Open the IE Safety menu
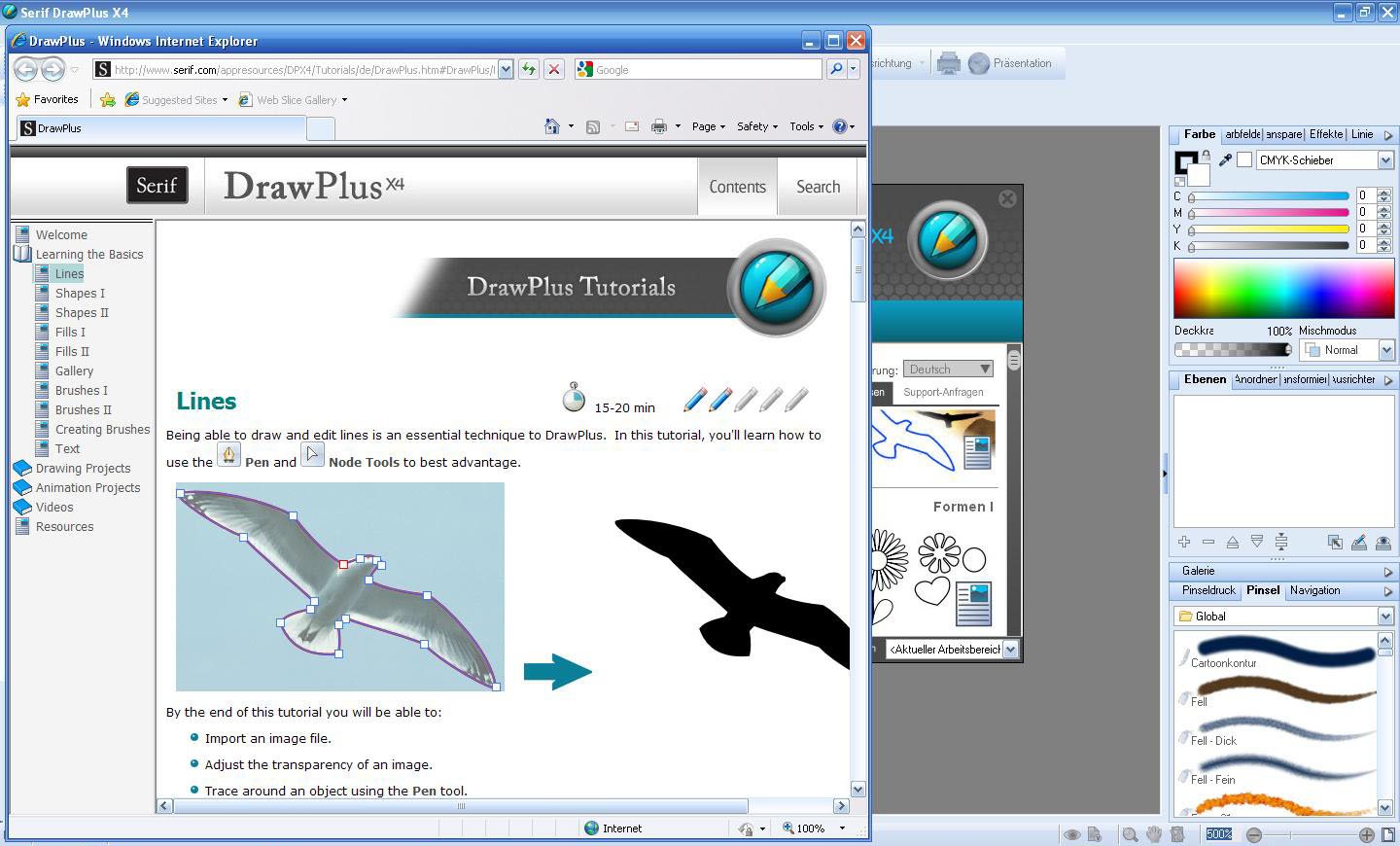 (x=756, y=126)
